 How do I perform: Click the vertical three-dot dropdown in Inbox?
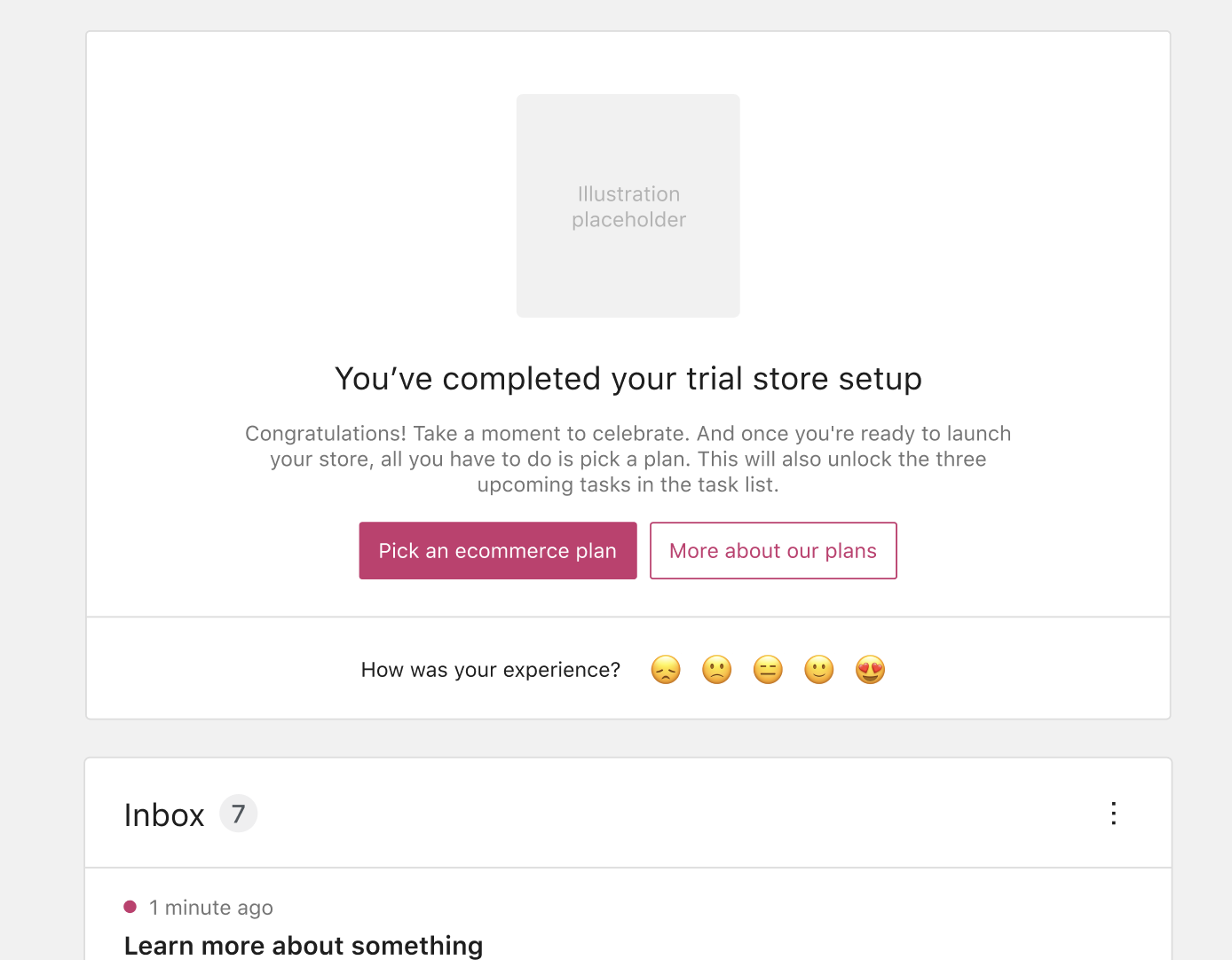click(1113, 813)
